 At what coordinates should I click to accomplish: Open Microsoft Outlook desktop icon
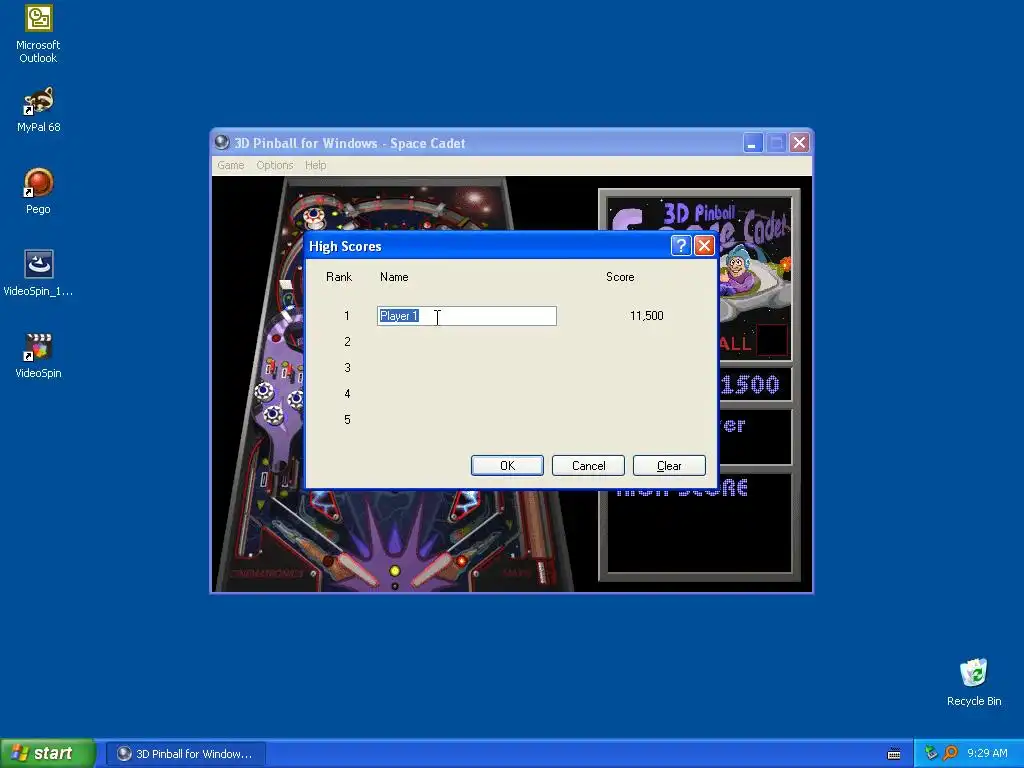pyautogui.click(x=38, y=34)
